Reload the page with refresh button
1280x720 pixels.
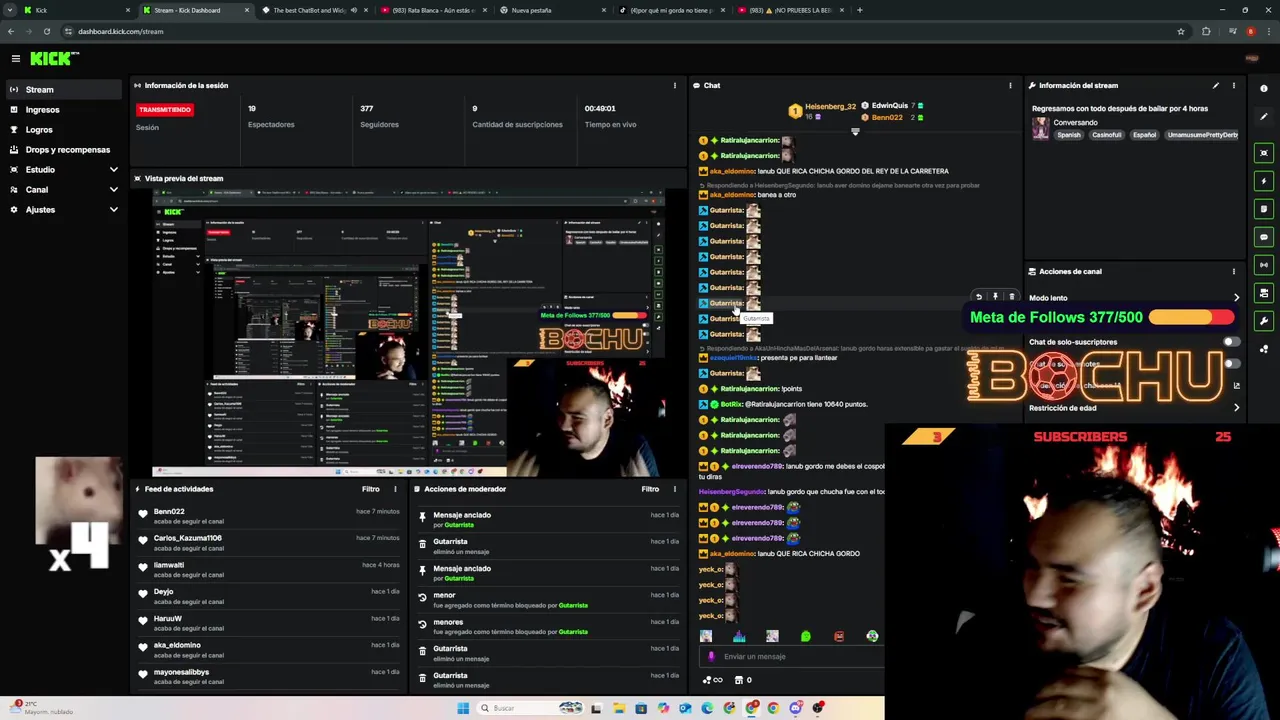(46, 31)
